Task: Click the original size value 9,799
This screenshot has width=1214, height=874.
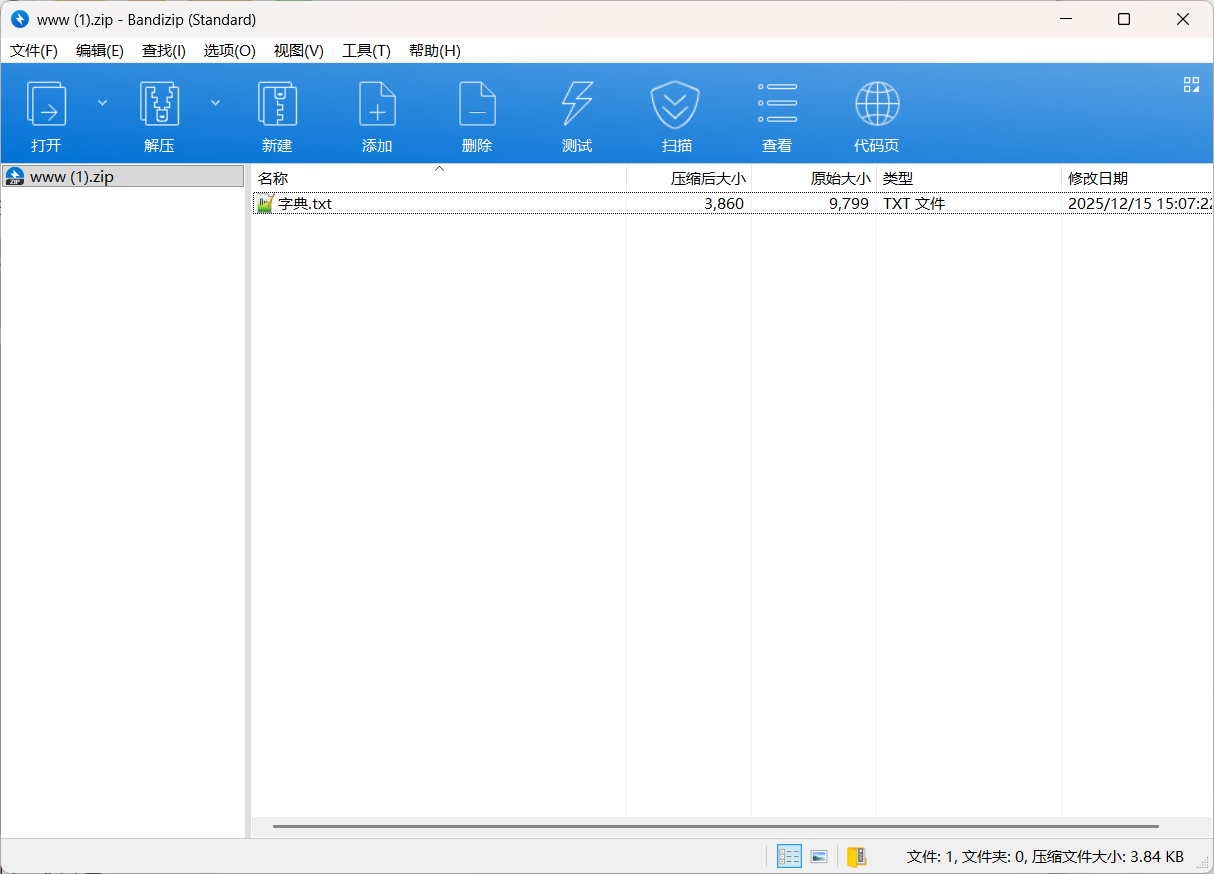Action: click(x=849, y=204)
